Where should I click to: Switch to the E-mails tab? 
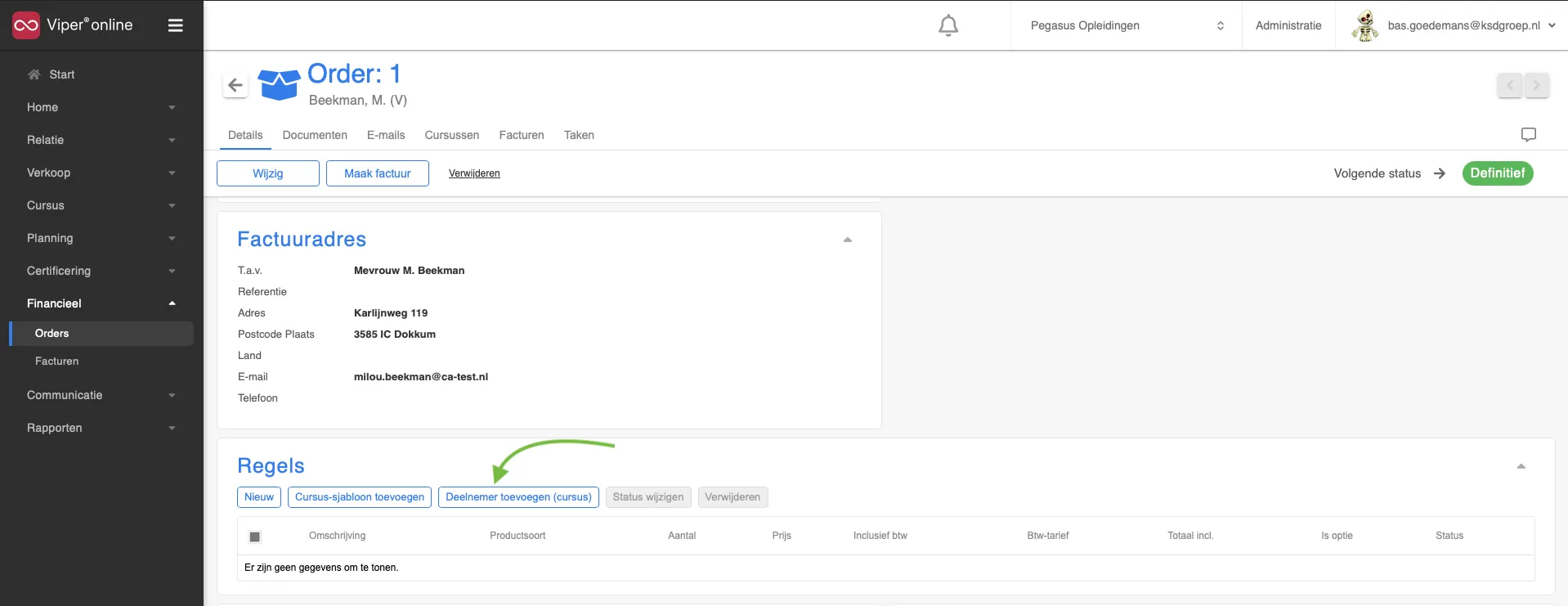(386, 135)
